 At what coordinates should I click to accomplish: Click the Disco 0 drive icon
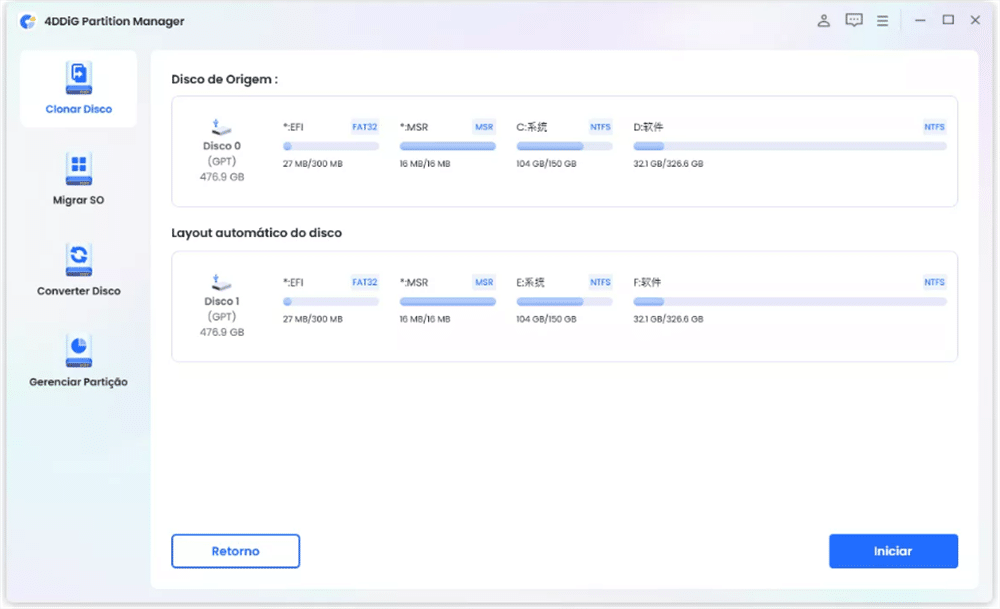tap(222, 127)
